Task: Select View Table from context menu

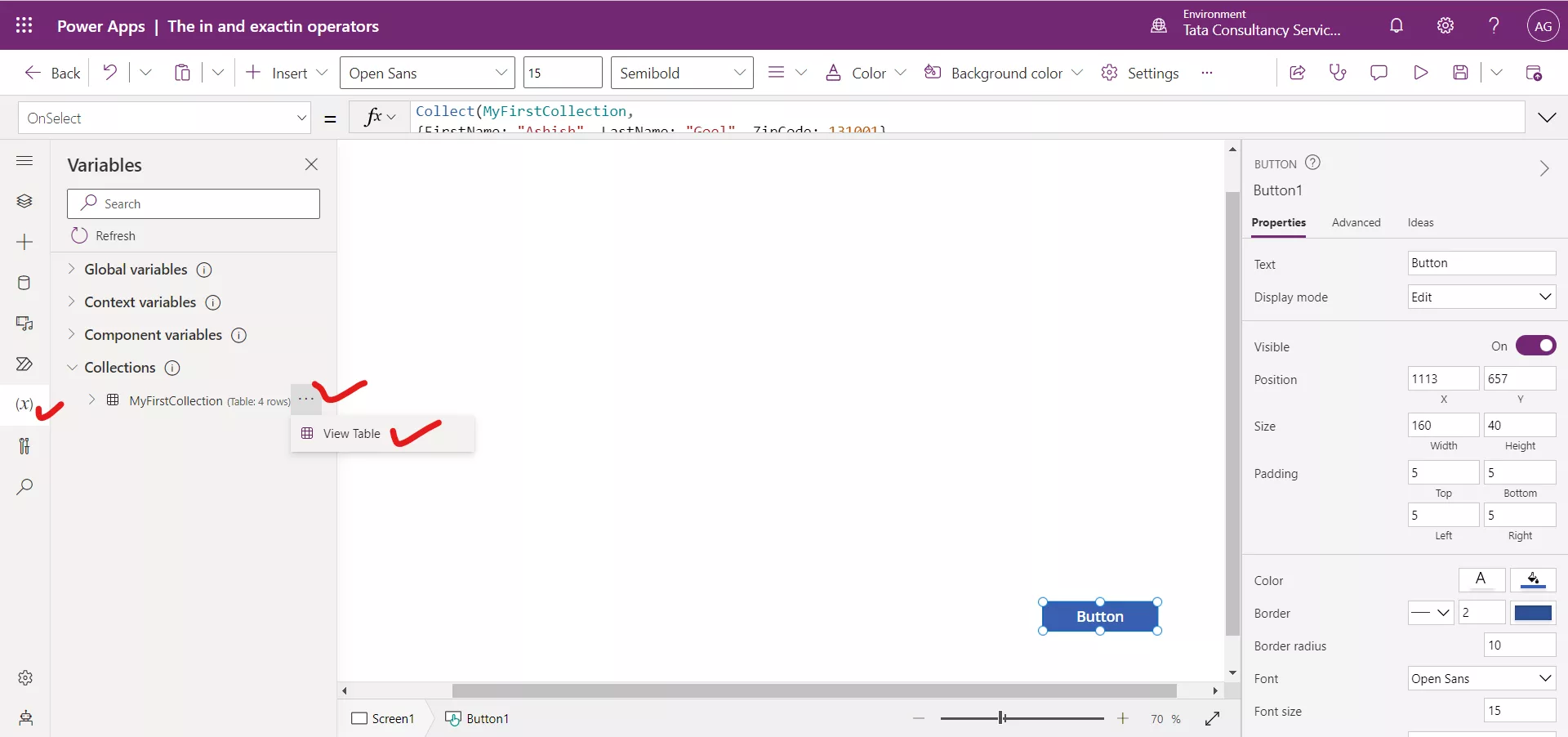Action: [x=351, y=434]
